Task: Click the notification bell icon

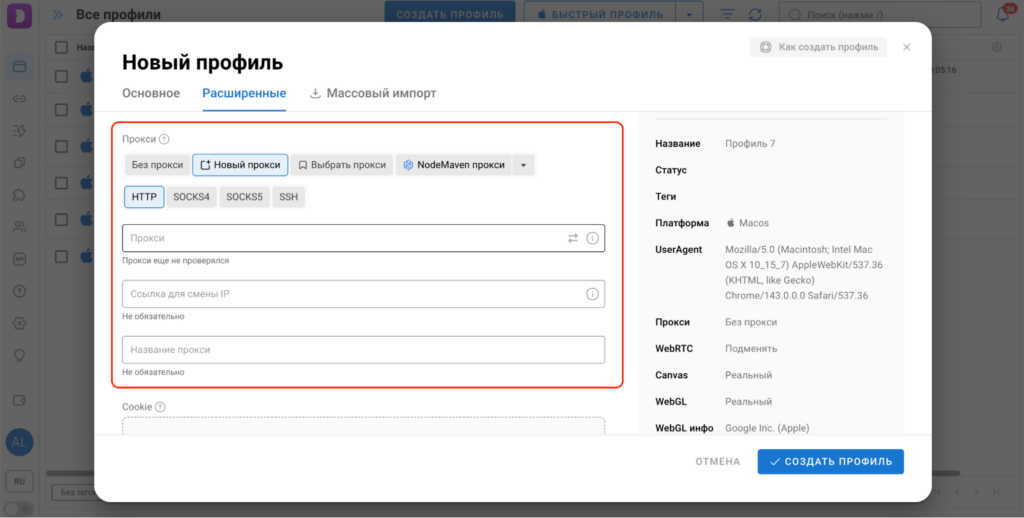Action: [1002, 15]
